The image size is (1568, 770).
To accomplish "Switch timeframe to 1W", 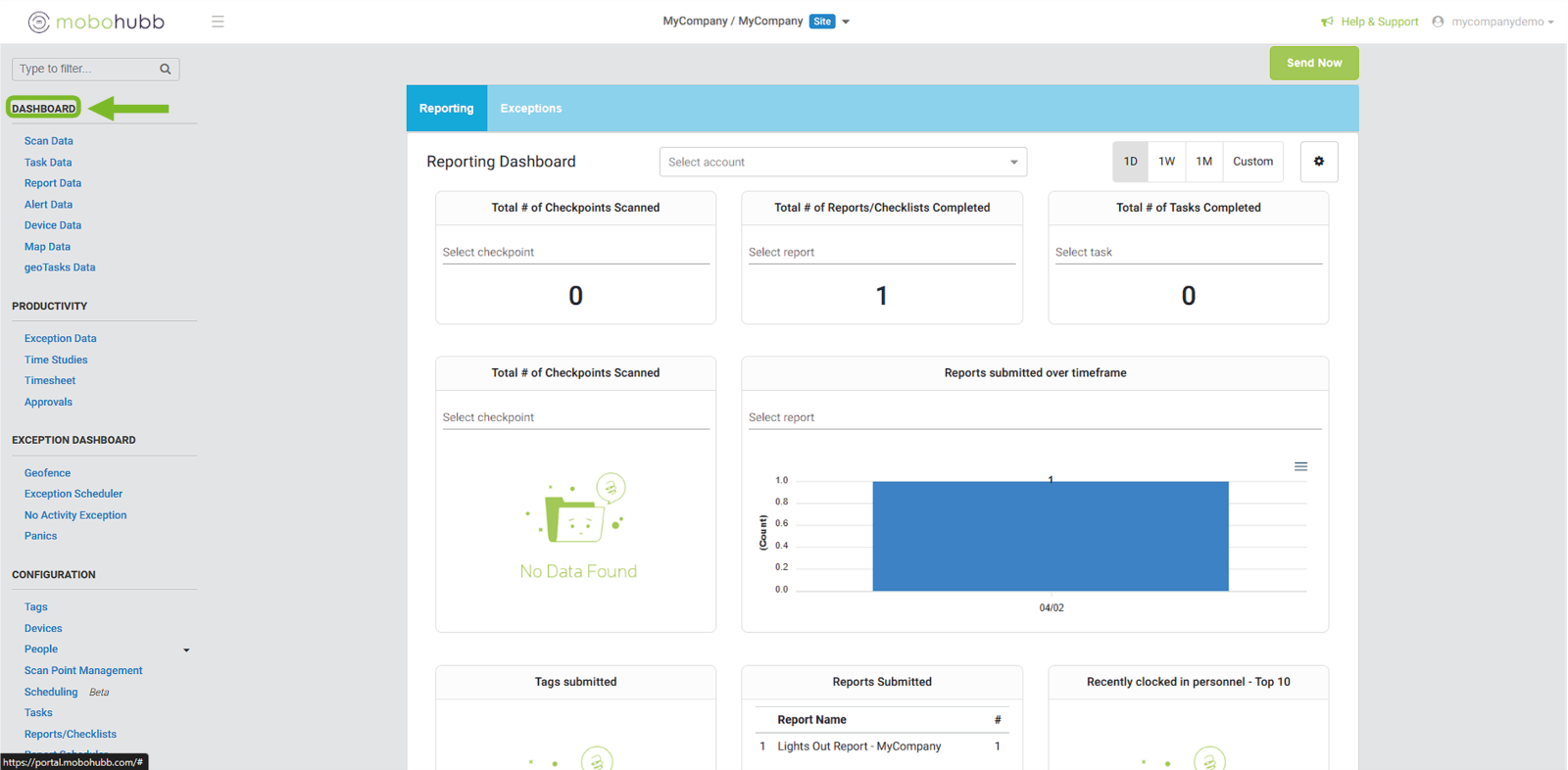I will tap(1166, 162).
